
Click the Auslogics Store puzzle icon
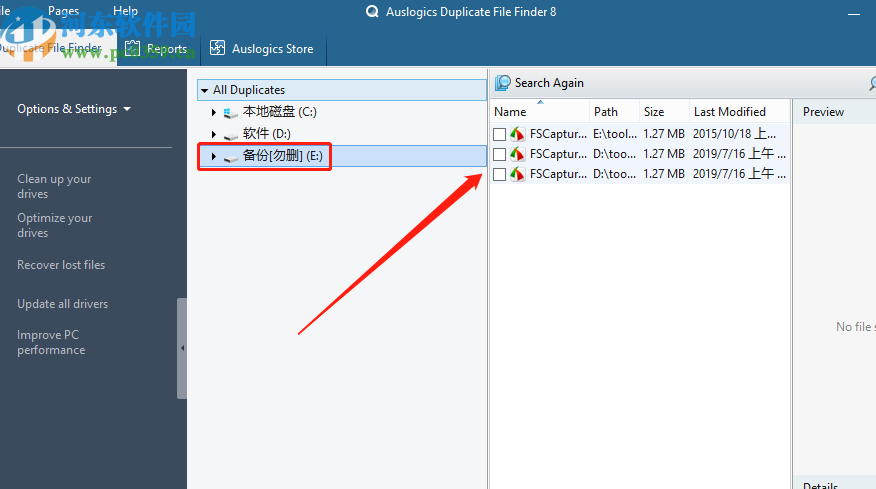coord(217,48)
